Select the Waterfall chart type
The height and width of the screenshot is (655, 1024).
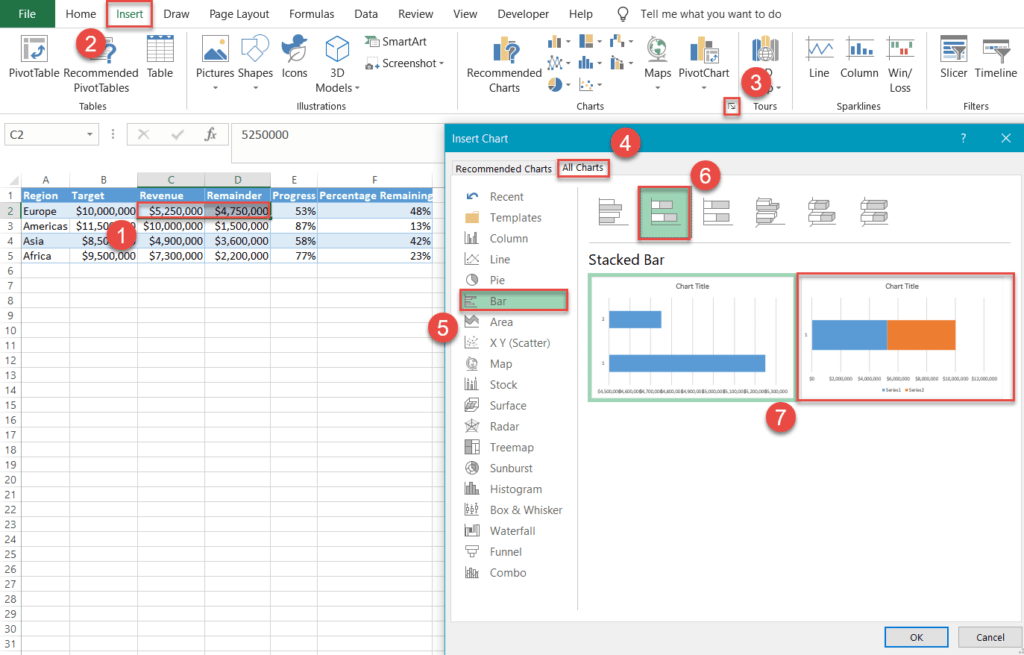[x=512, y=531]
